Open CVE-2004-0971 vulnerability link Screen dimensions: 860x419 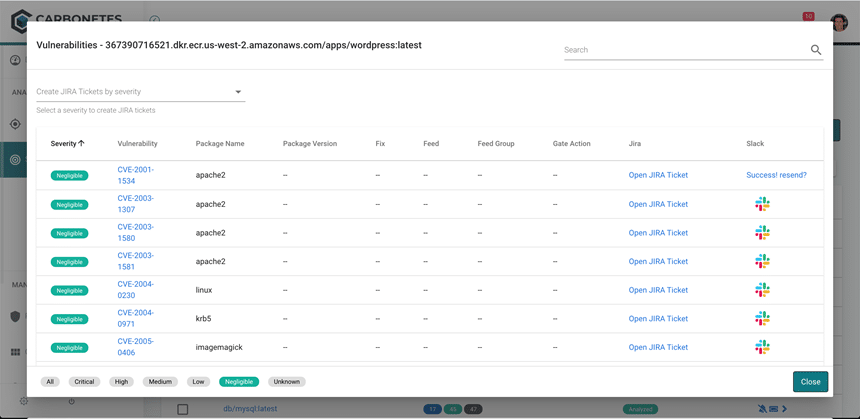(x=135, y=318)
